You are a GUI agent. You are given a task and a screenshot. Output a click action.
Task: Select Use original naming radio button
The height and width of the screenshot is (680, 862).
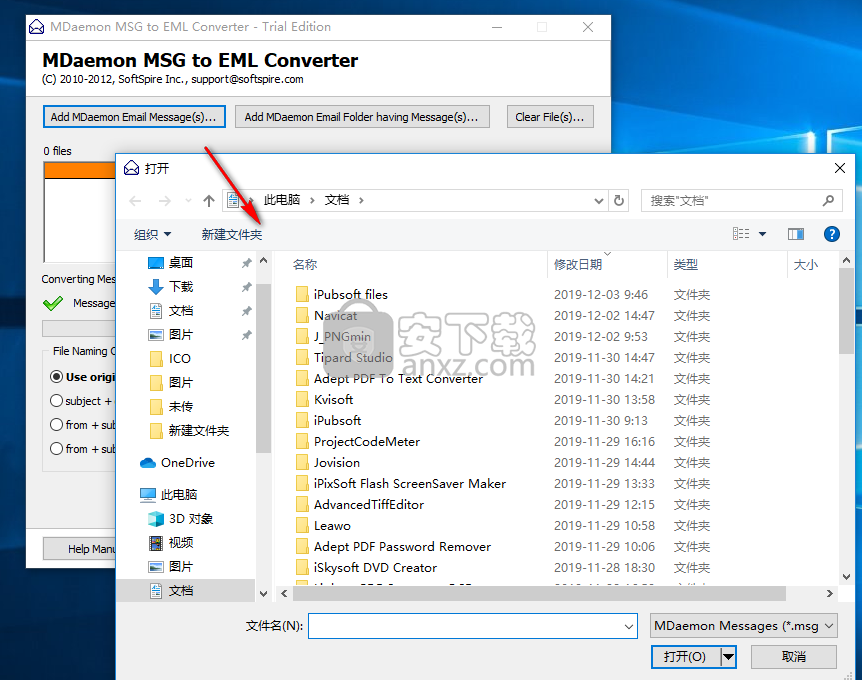tap(56, 377)
